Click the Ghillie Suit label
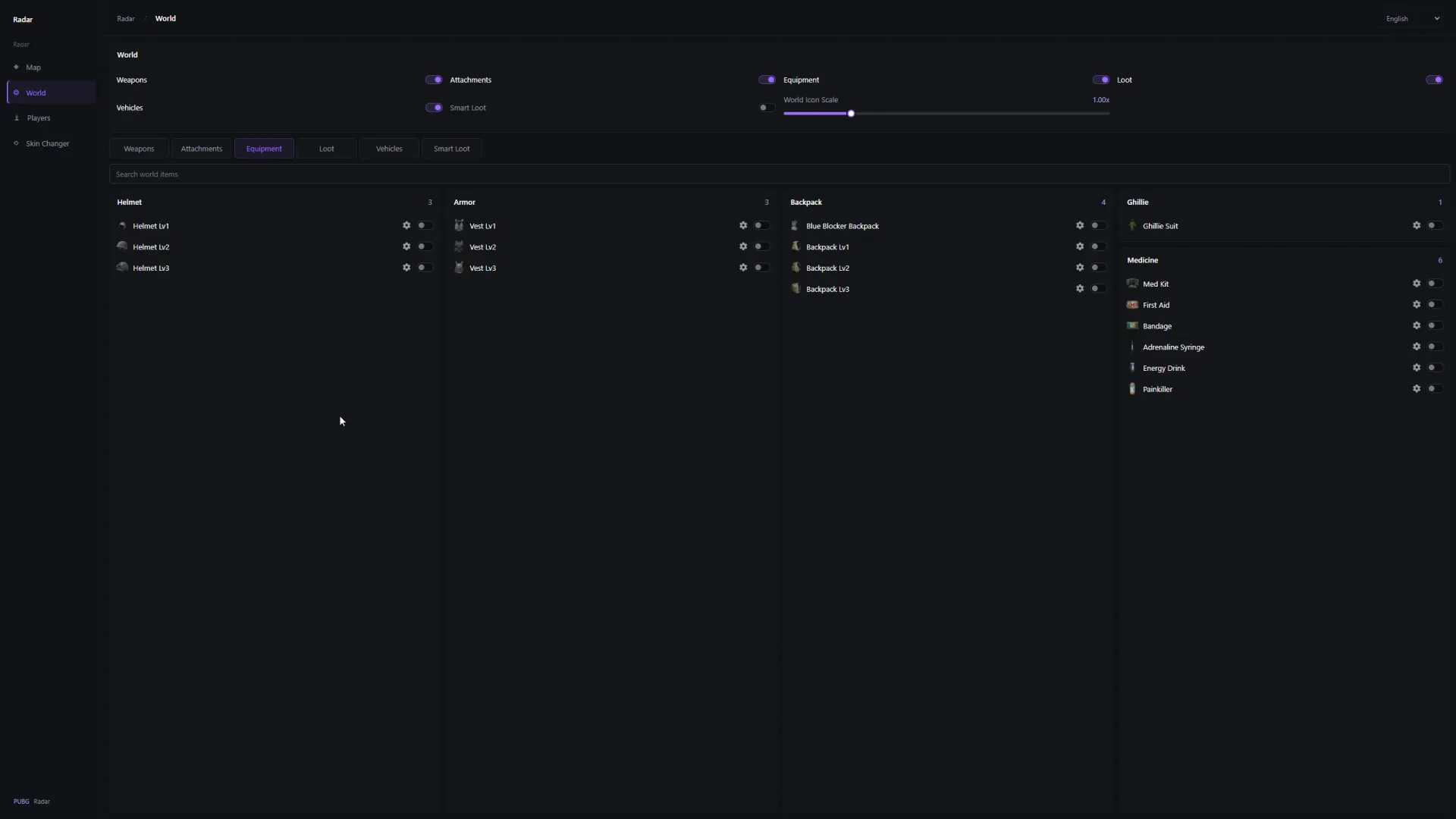 pos(1160,226)
